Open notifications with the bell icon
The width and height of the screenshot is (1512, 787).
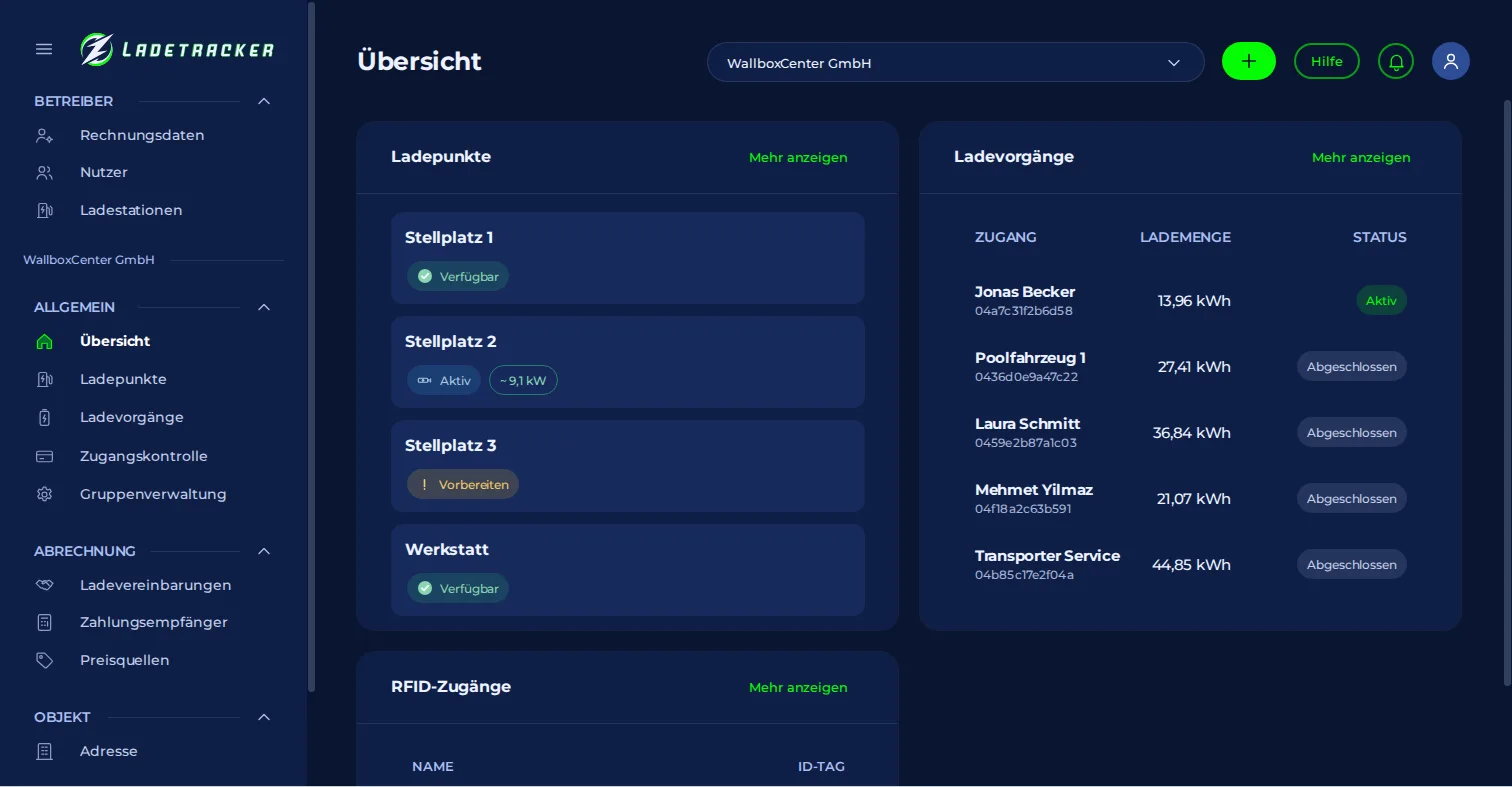coord(1396,61)
